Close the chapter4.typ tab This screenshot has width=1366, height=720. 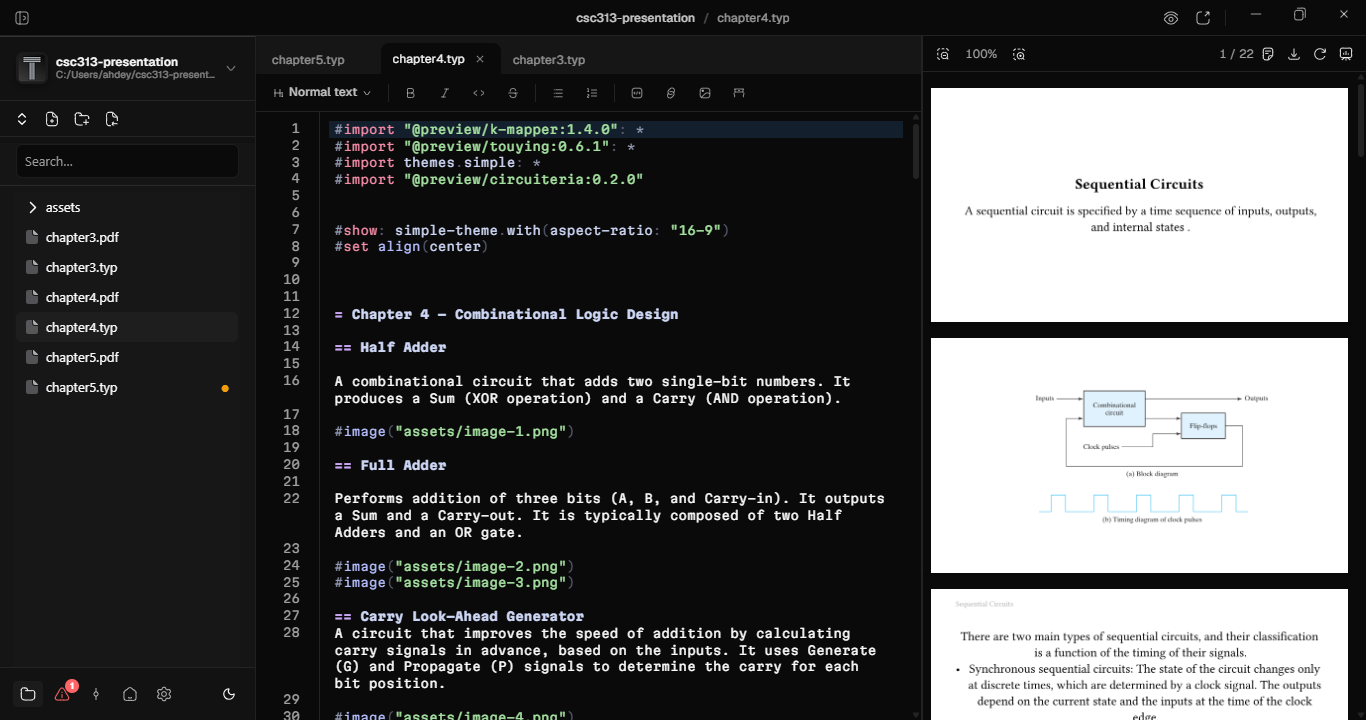480,59
